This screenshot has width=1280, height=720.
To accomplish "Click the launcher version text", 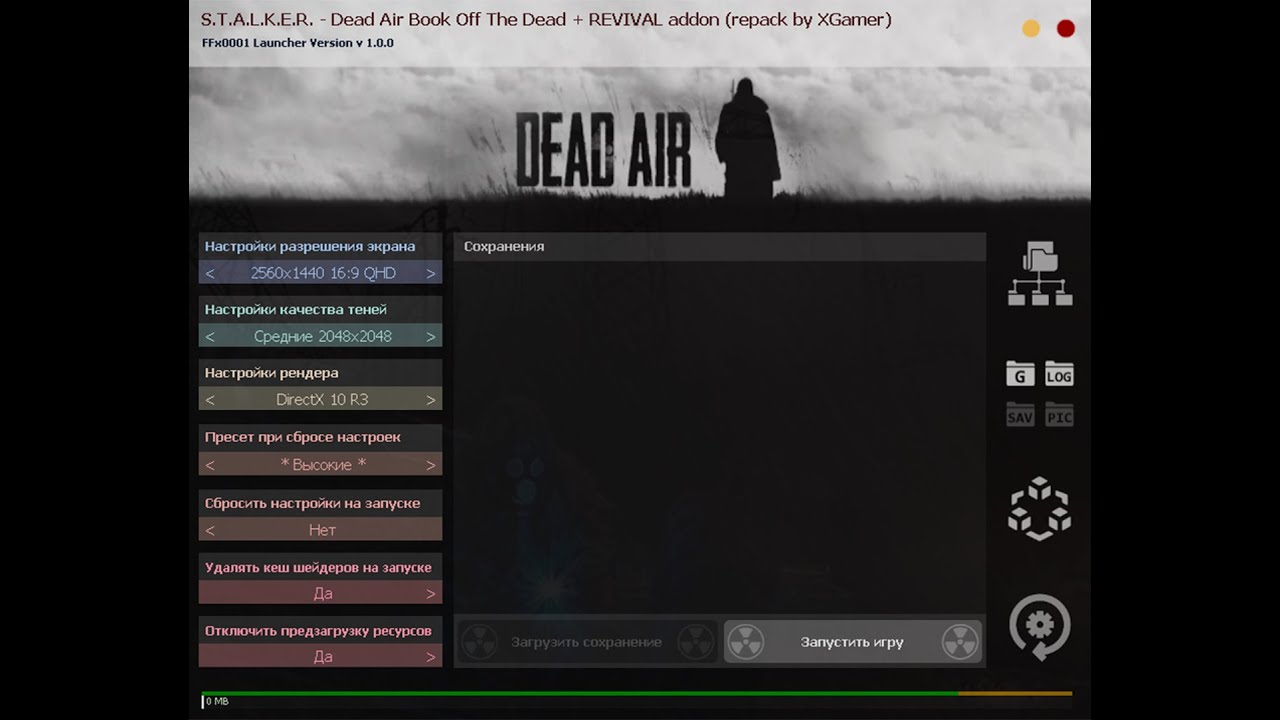I will pyautogui.click(x=297, y=43).
